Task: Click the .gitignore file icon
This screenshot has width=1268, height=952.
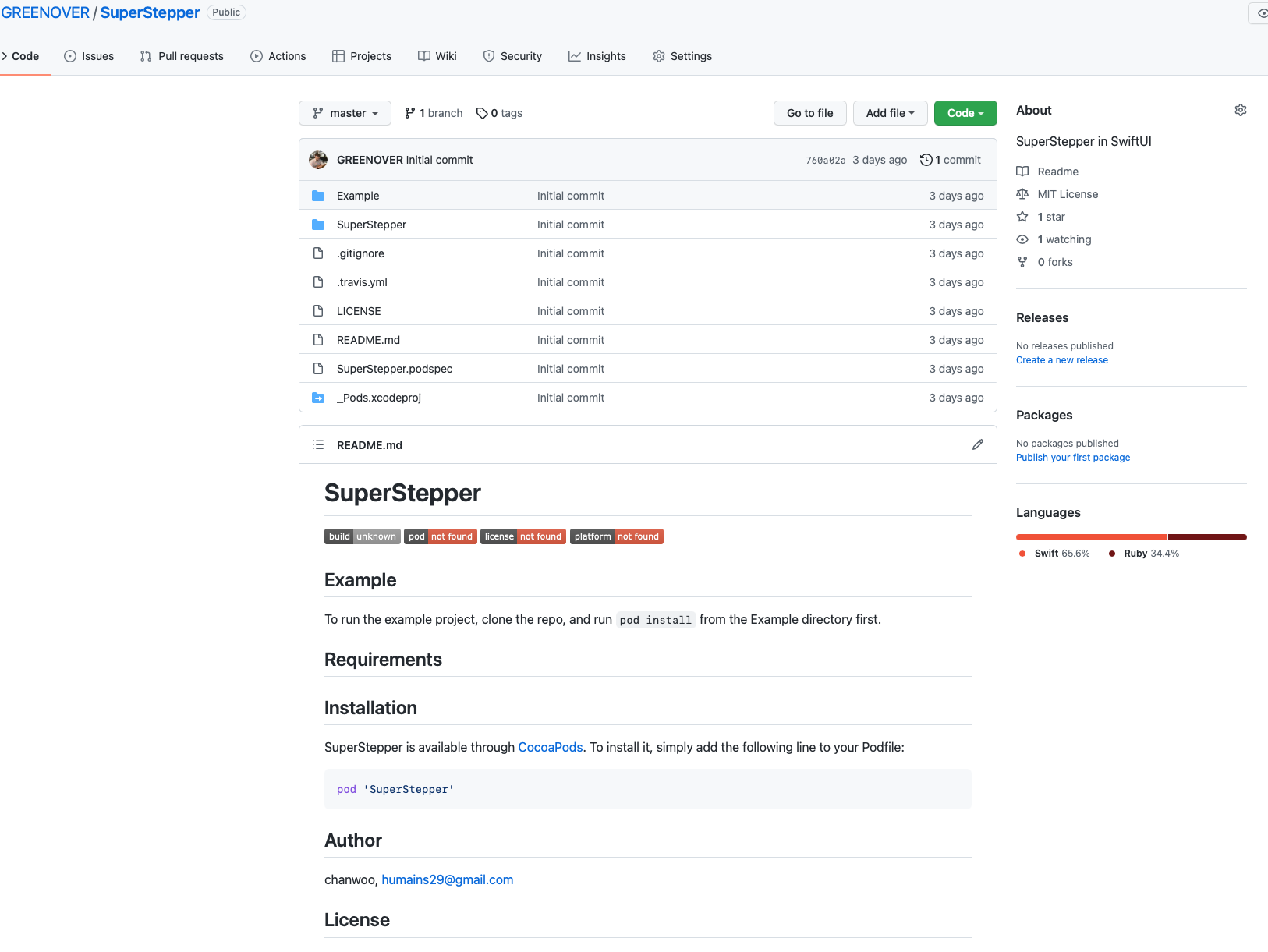Action: pos(318,253)
